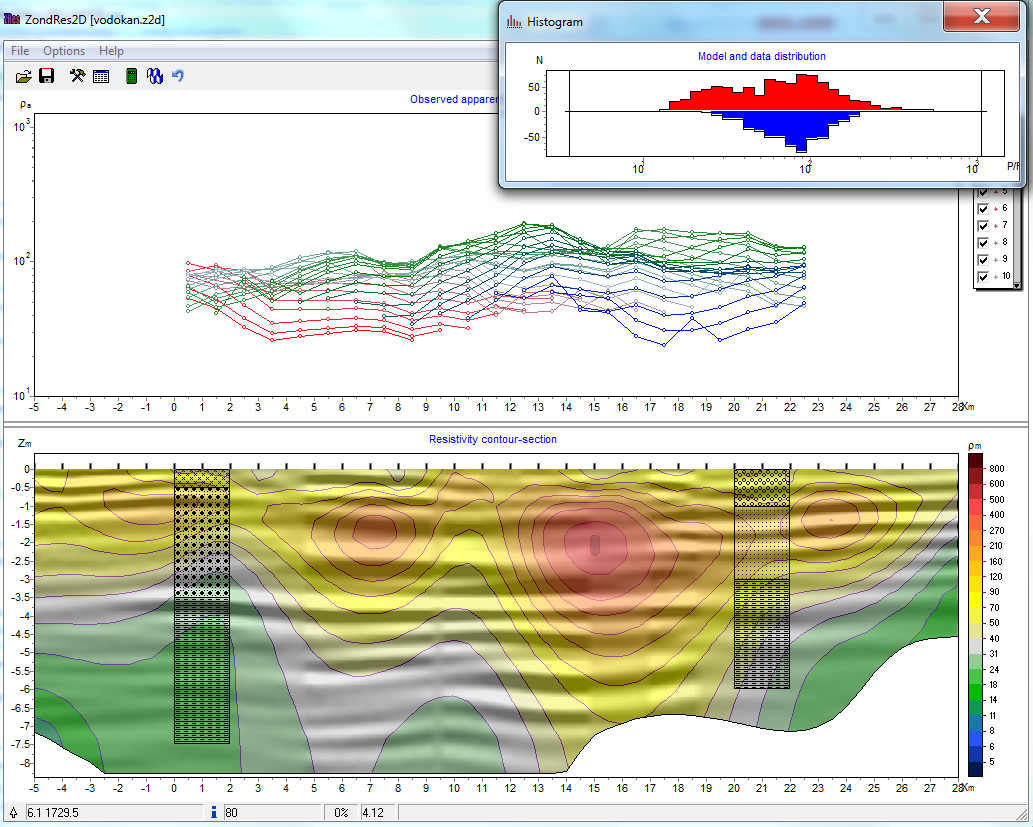
Task: Open the data table icon
Action: (x=101, y=76)
